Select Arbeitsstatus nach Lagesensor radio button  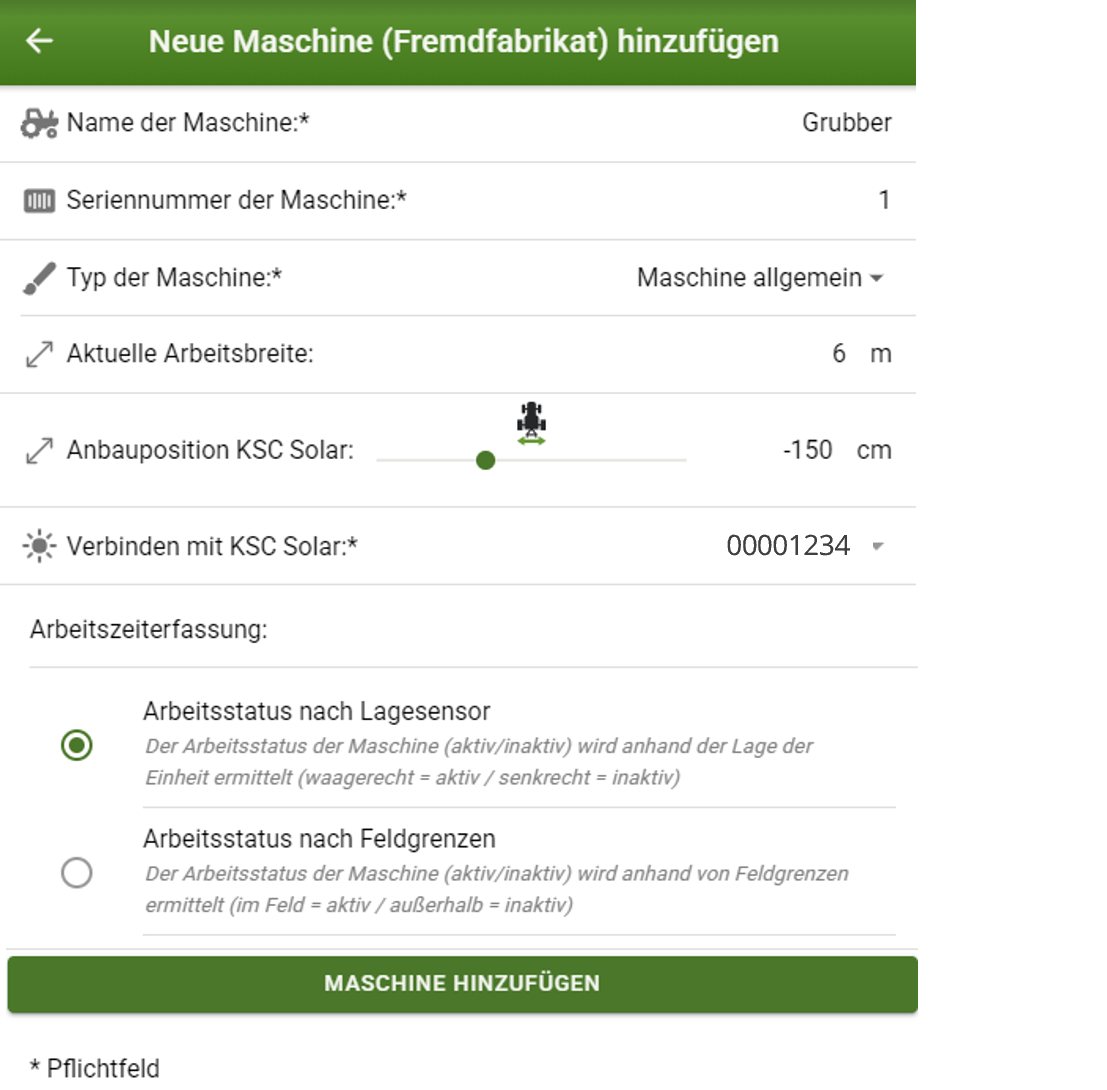(77, 746)
